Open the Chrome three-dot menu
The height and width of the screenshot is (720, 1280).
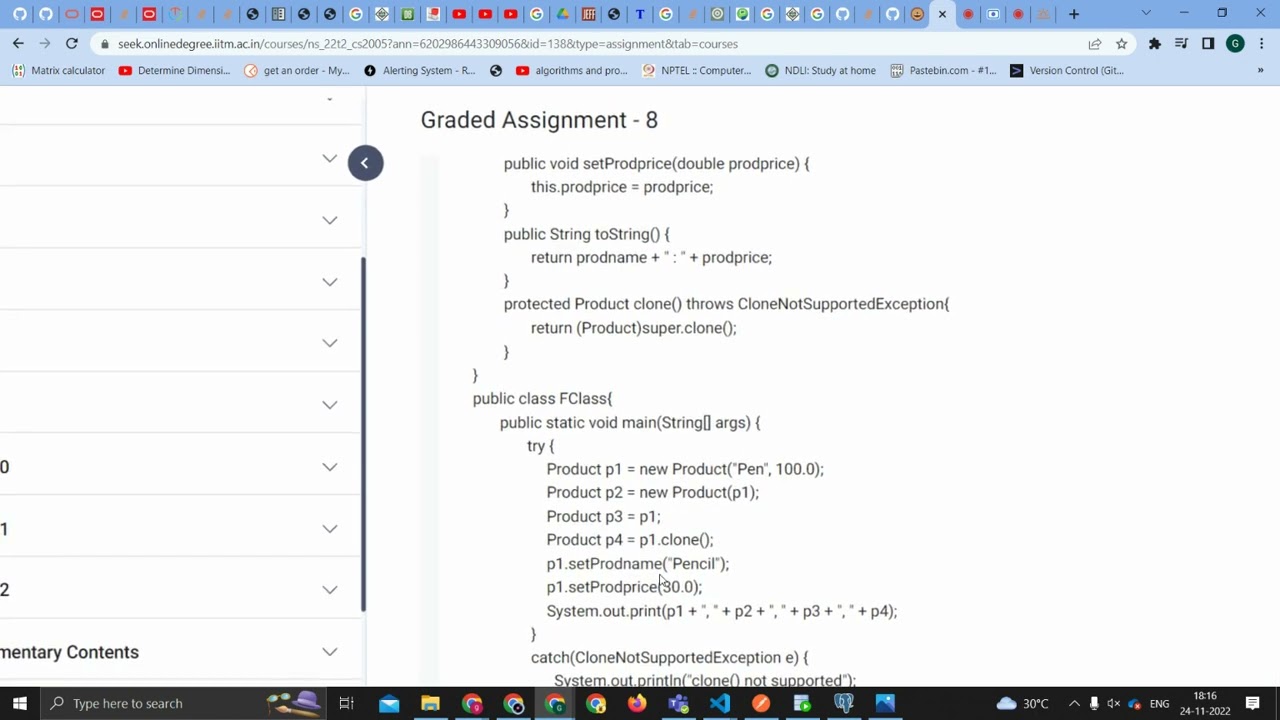[1262, 44]
